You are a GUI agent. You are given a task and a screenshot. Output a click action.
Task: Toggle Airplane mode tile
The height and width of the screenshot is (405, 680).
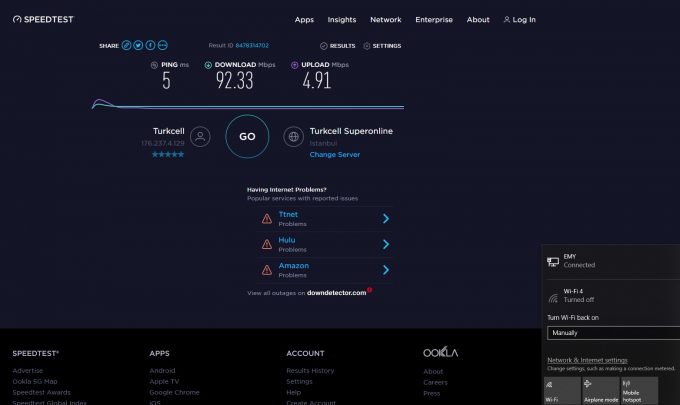tap(600, 390)
